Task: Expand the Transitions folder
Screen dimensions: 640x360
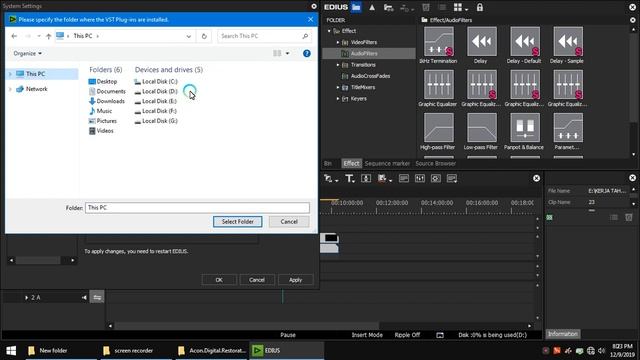Action: click(338, 65)
